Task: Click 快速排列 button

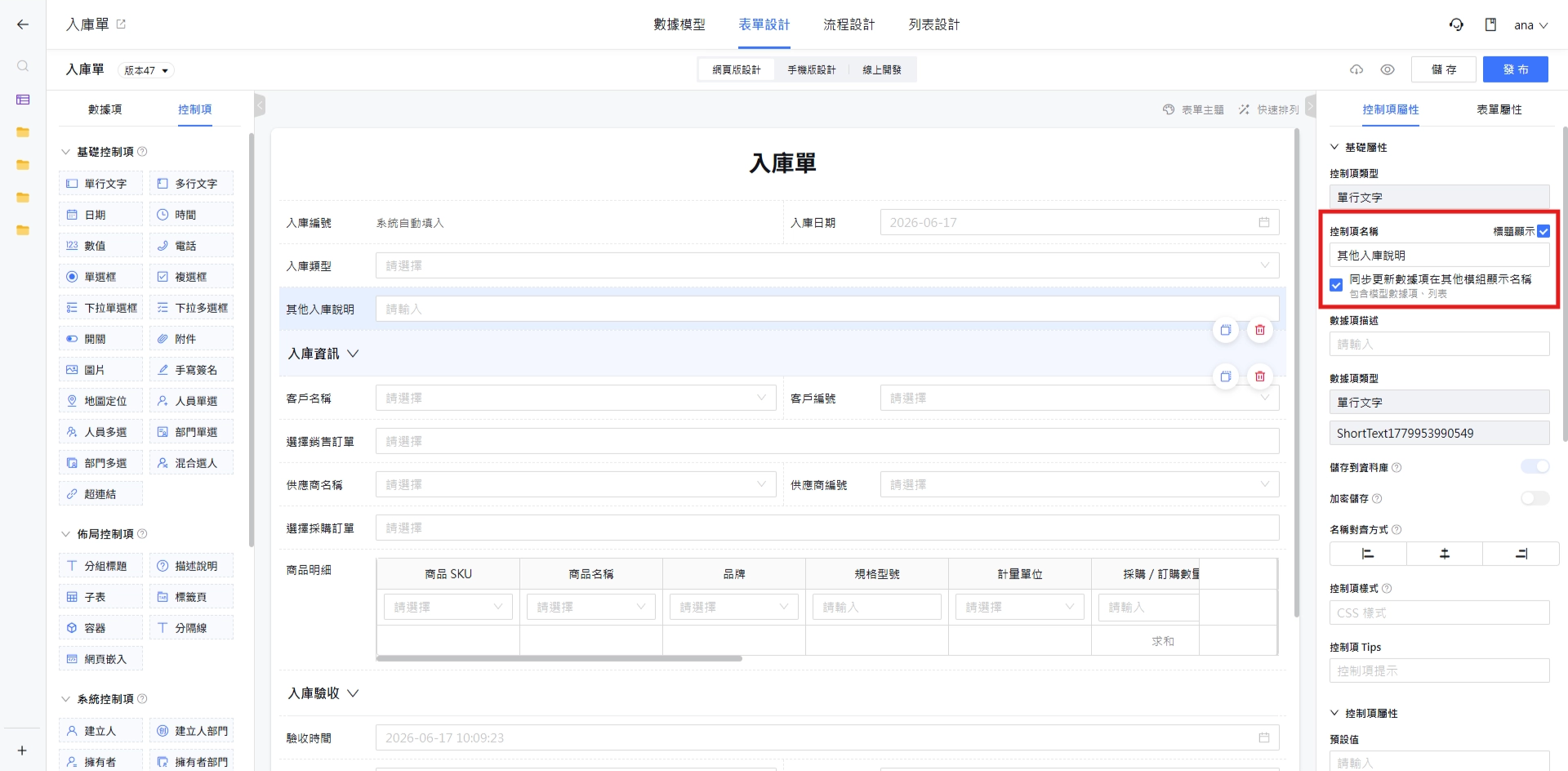Action: pos(1268,109)
